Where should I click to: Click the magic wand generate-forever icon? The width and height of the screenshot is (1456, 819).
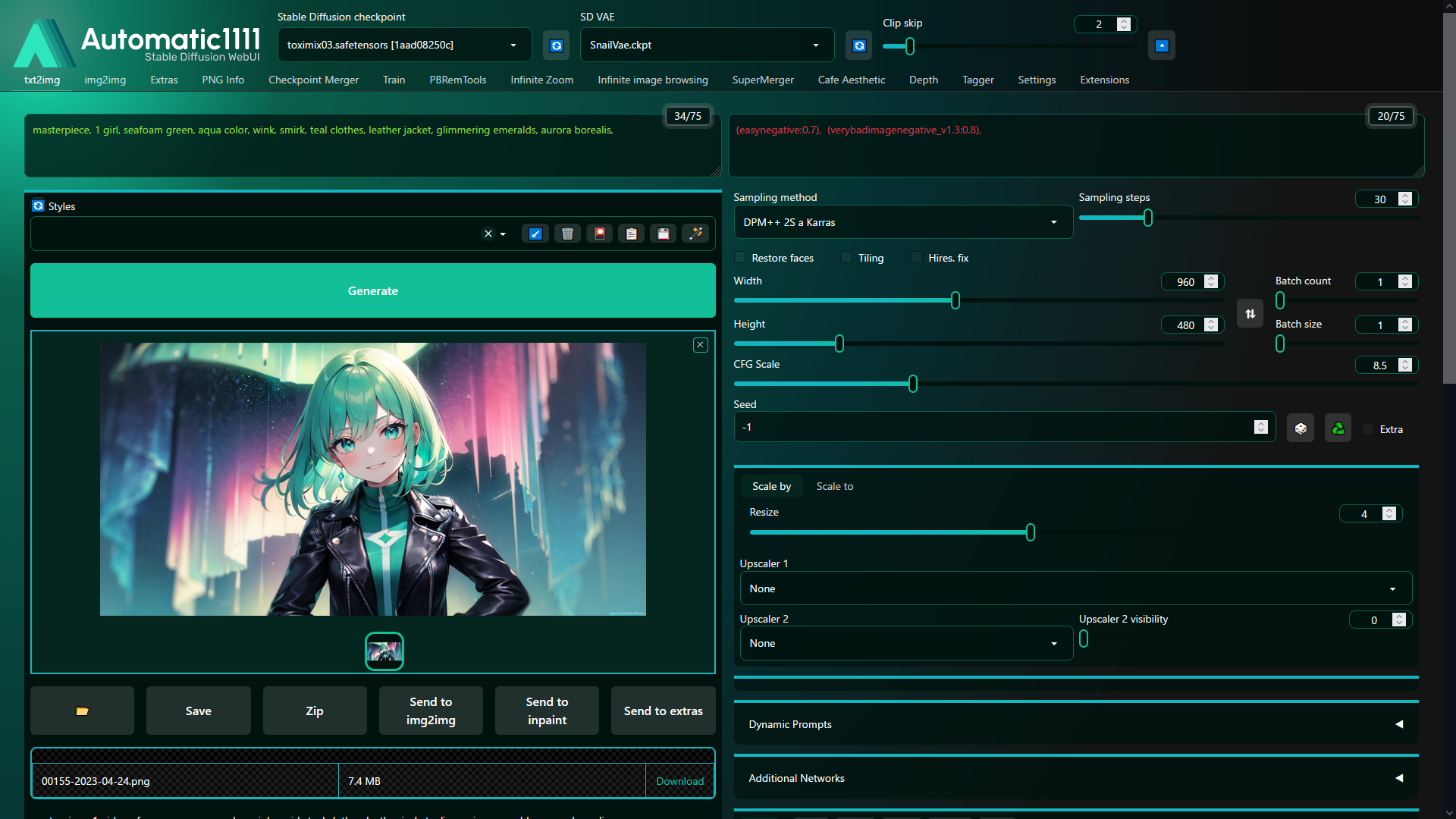pos(695,234)
